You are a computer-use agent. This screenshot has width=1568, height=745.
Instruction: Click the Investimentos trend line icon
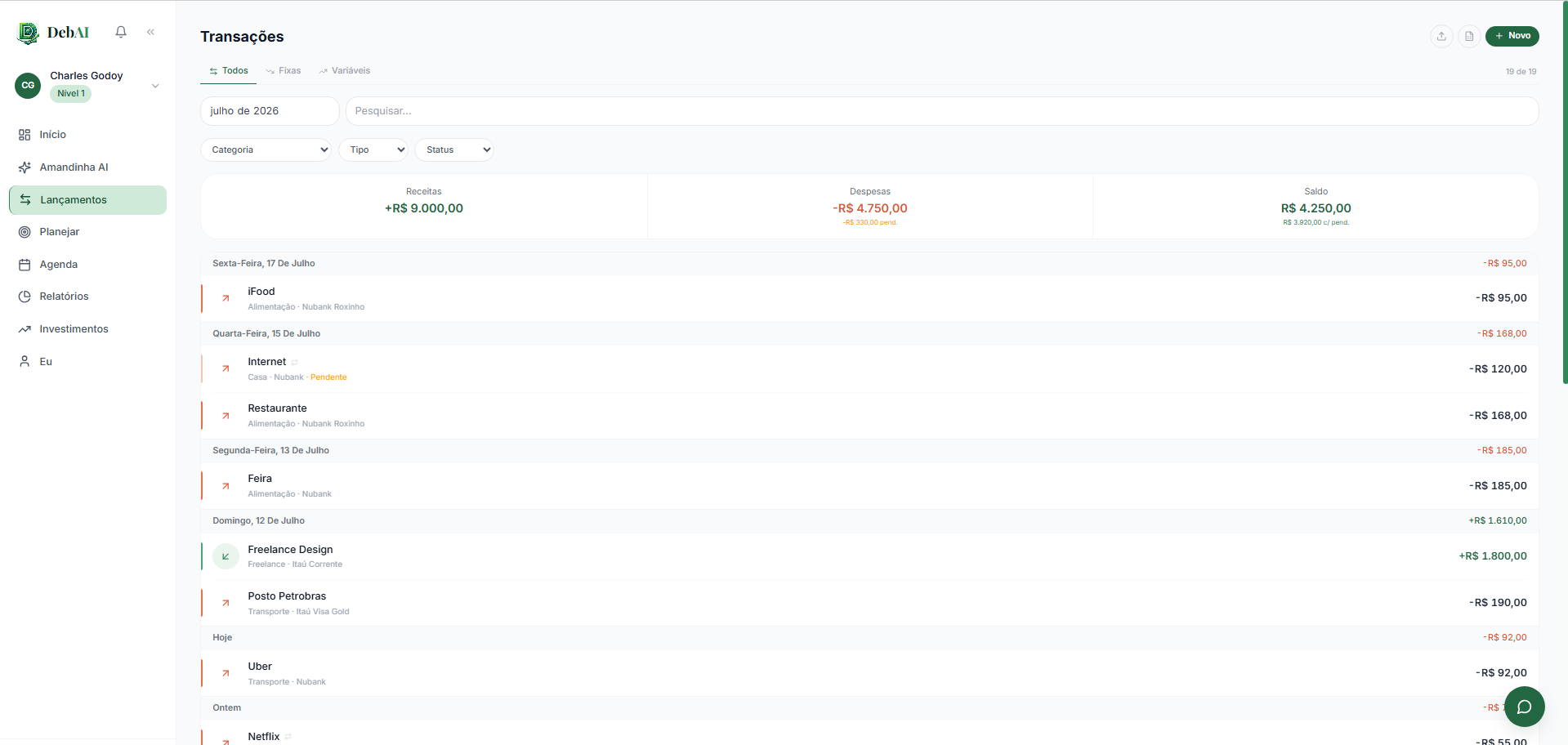point(25,329)
